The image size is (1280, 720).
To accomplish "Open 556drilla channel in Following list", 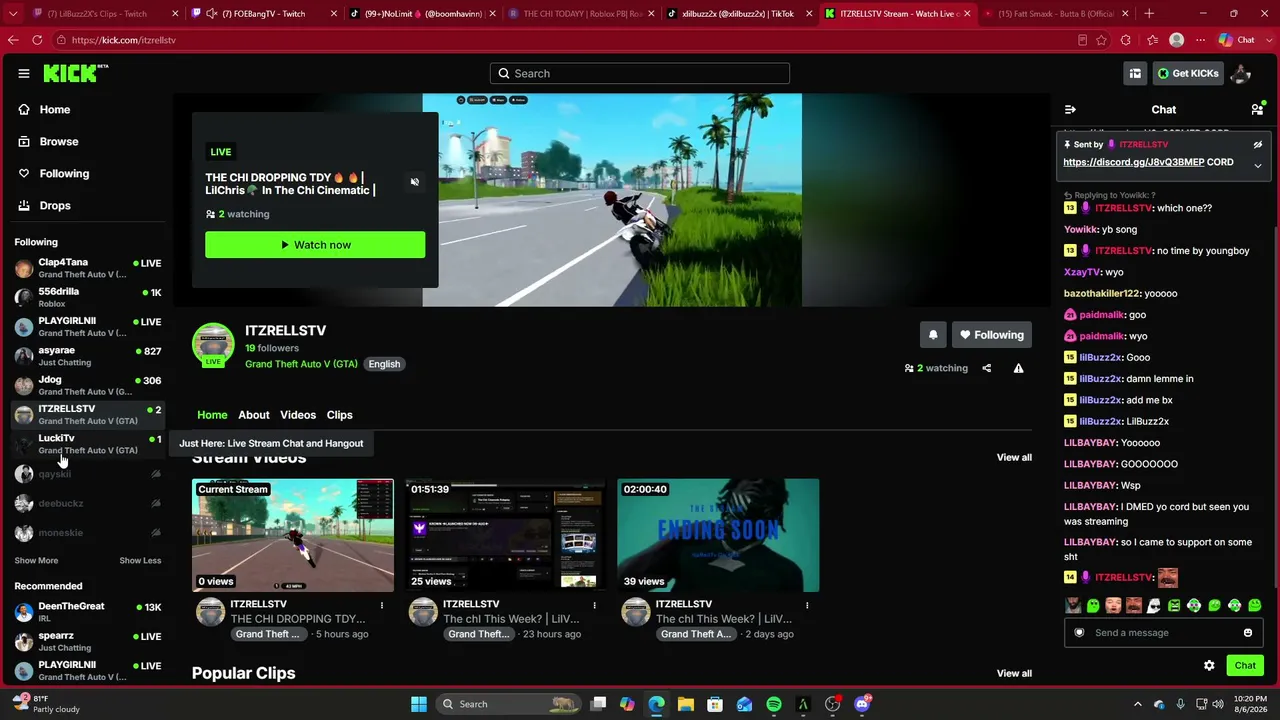I will point(88,297).
